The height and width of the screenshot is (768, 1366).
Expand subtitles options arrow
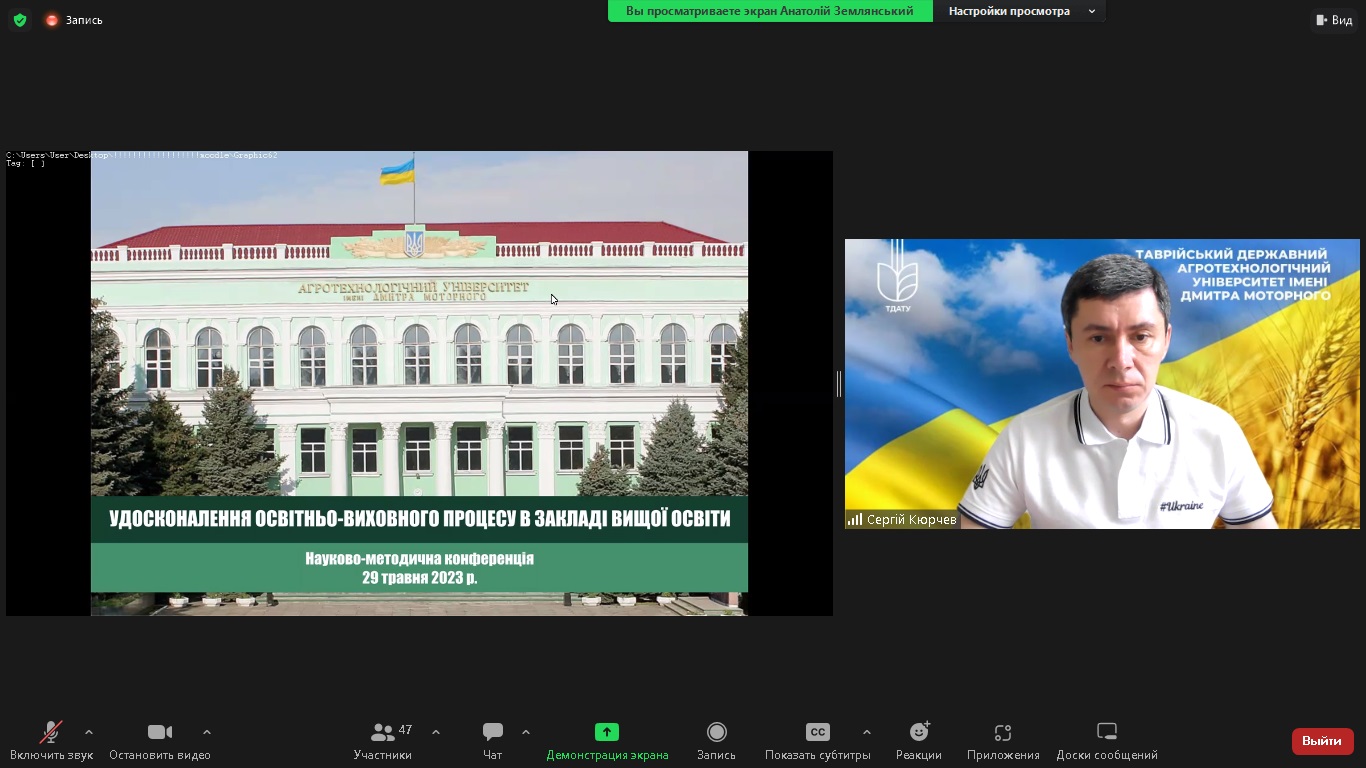(x=867, y=732)
